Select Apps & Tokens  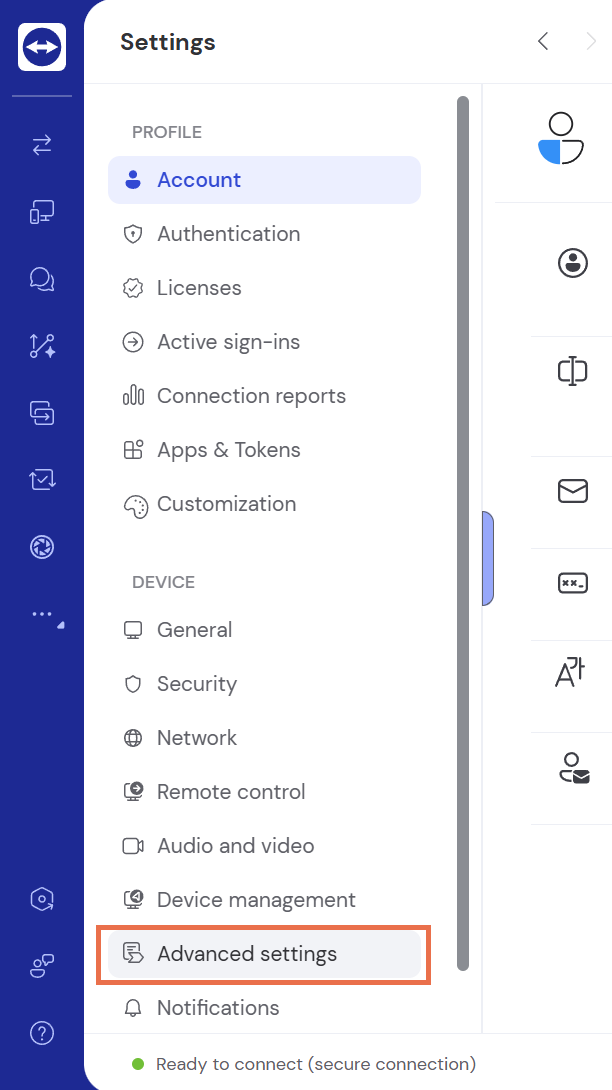tap(228, 450)
